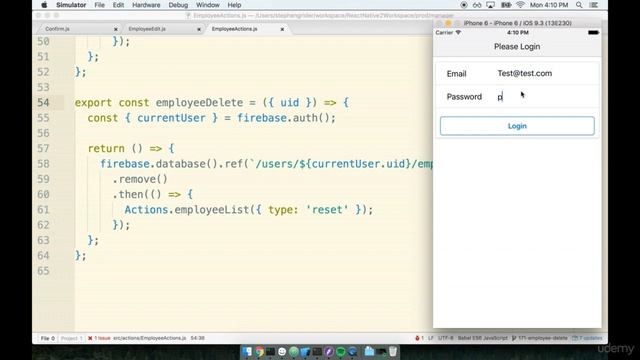Click the 171-employee-delete git branch
Image resolution: width=640 pixels, height=360 pixels.
coord(540,338)
